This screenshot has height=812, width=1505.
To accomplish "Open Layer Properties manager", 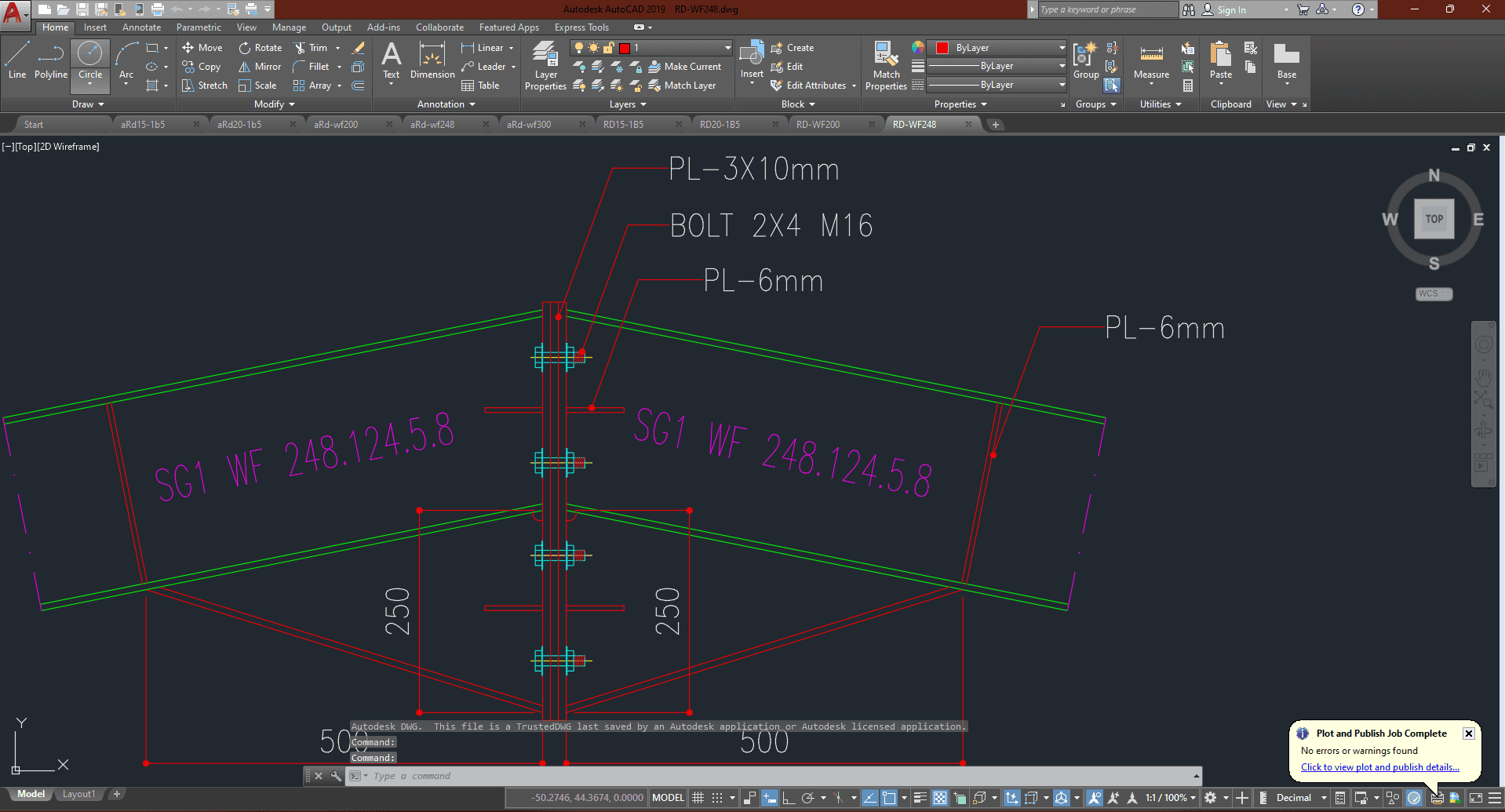I will coord(545,65).
